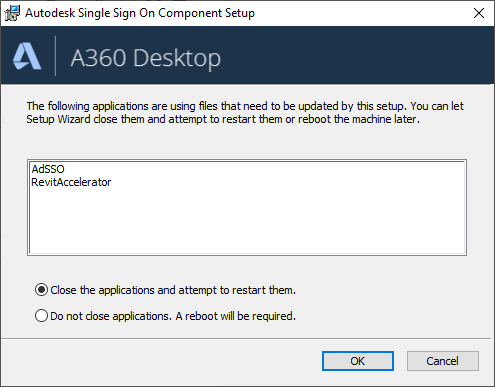Click the Autodesk logo in the banner
Screen dimensions: 495x387
[27, 56]
